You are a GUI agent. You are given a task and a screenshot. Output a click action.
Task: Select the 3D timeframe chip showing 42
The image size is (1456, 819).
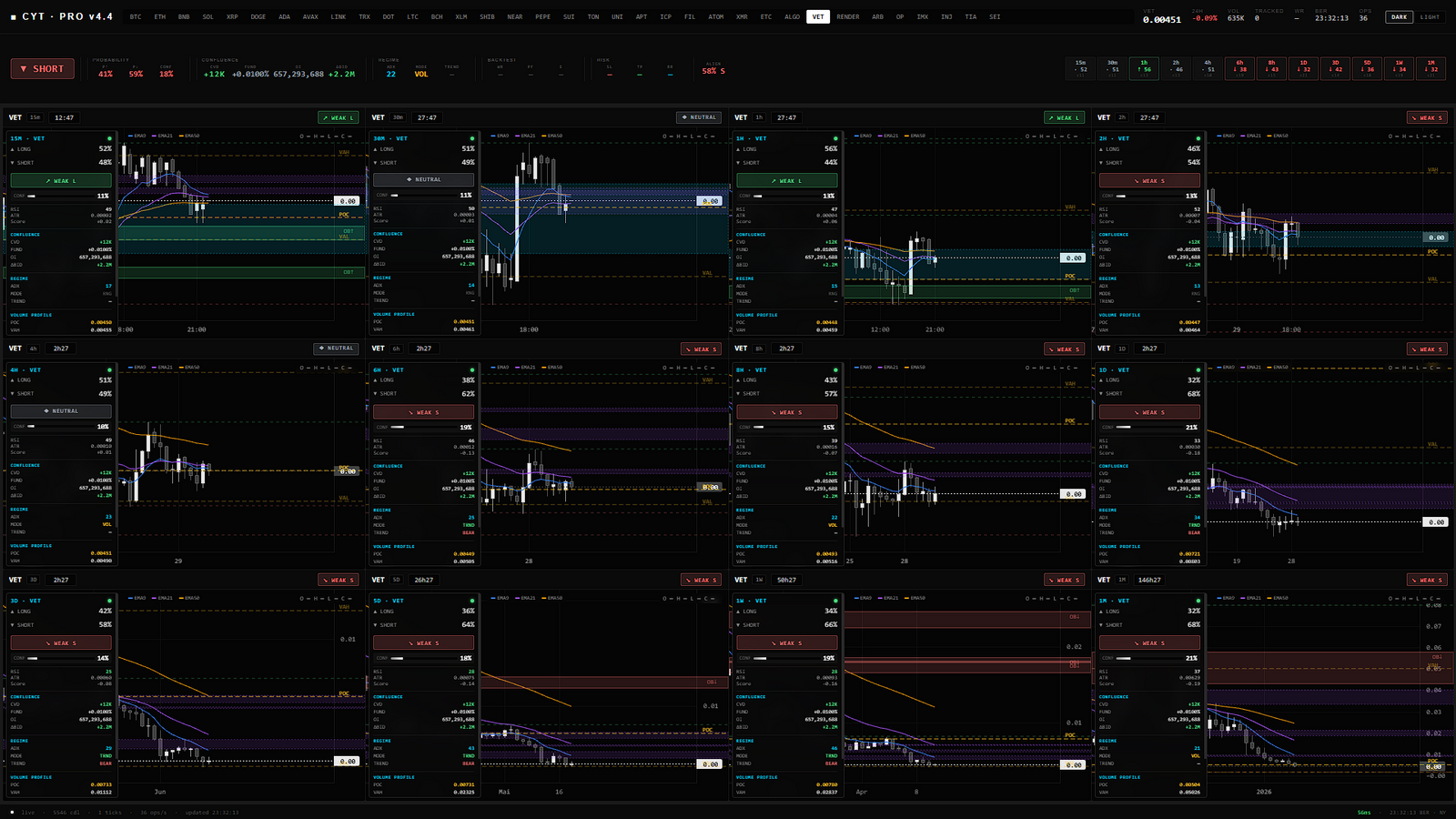click(1335, 67)
